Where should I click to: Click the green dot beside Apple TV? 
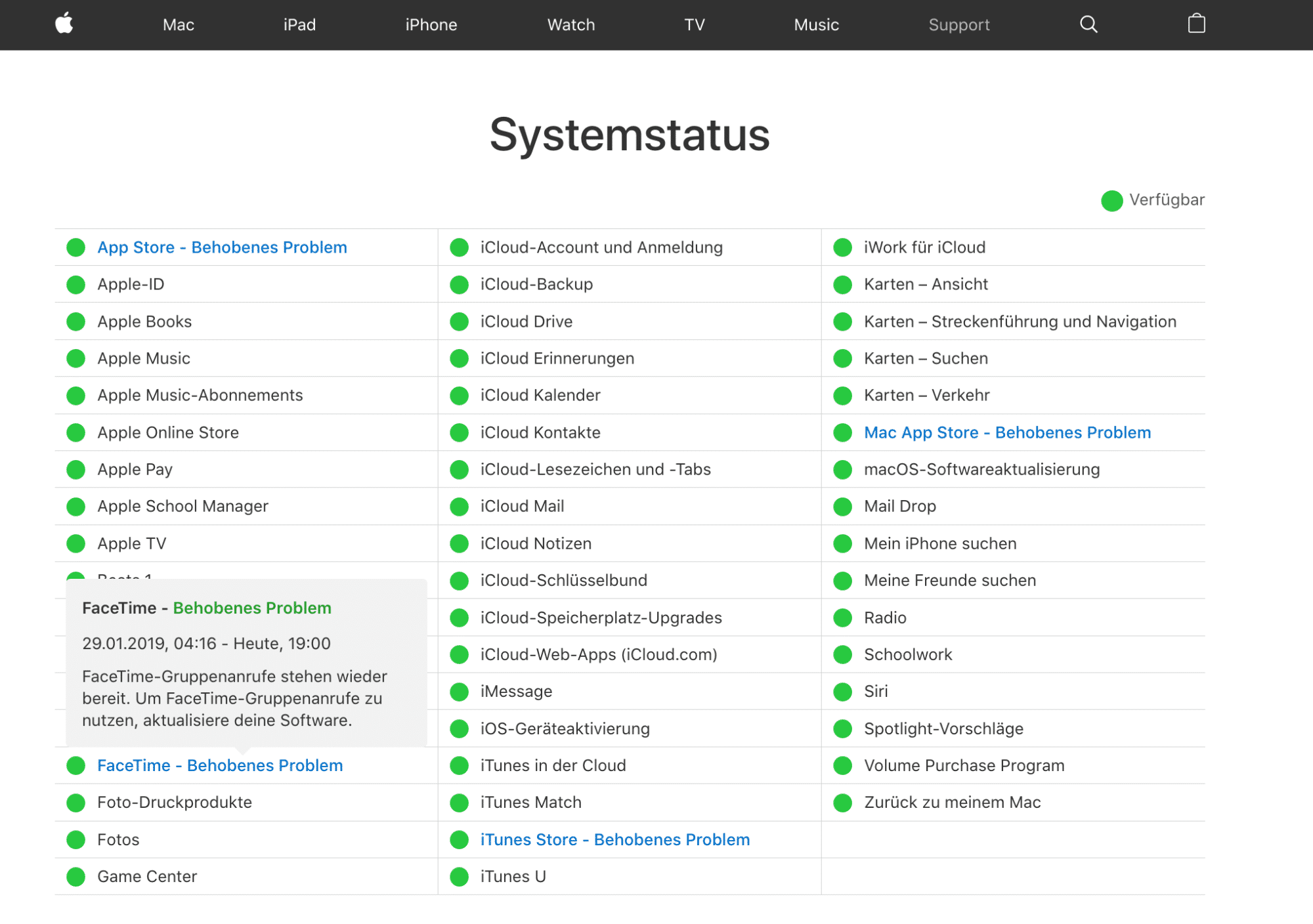(76, 544)
